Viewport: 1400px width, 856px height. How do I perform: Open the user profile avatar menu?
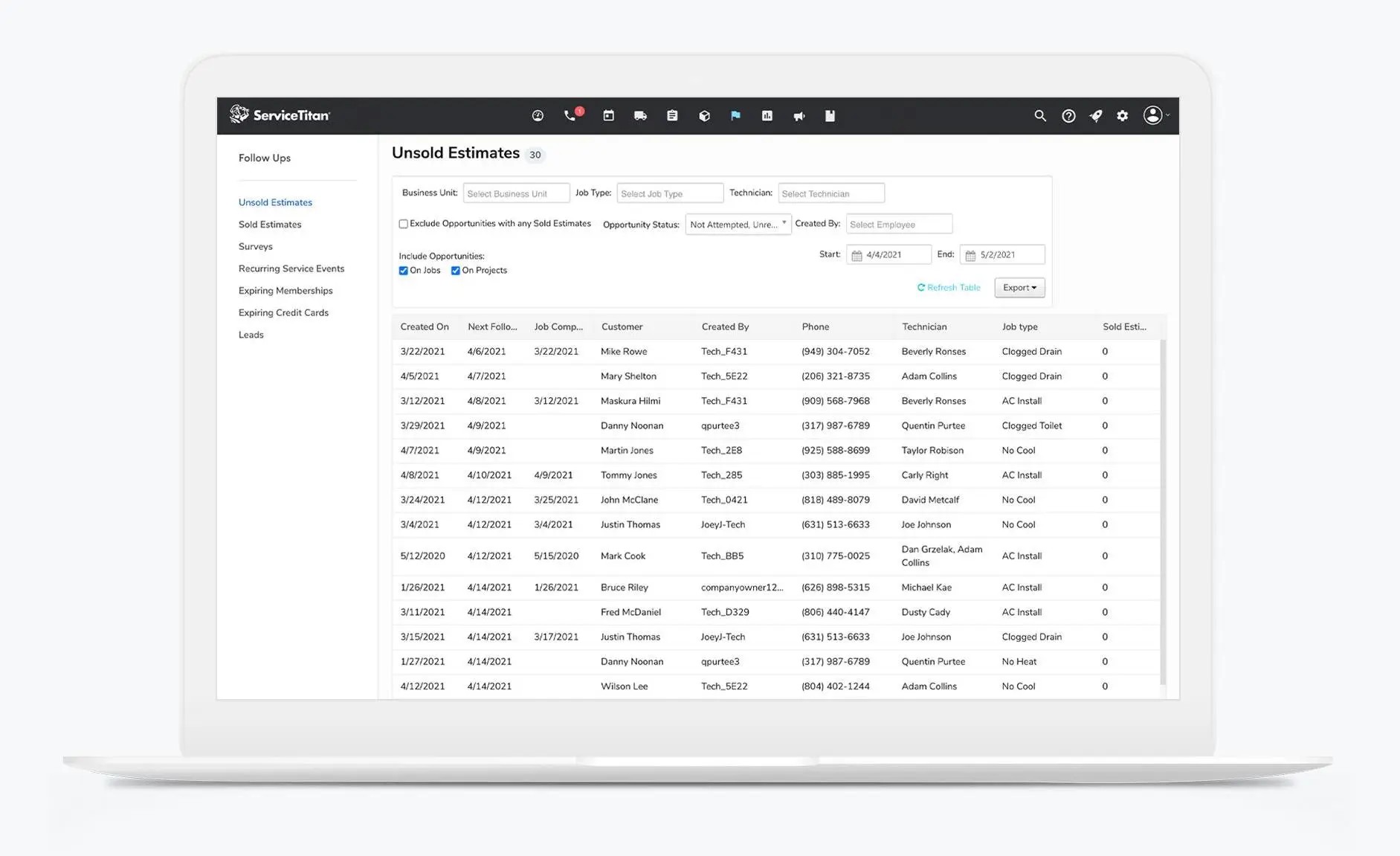1155,115
